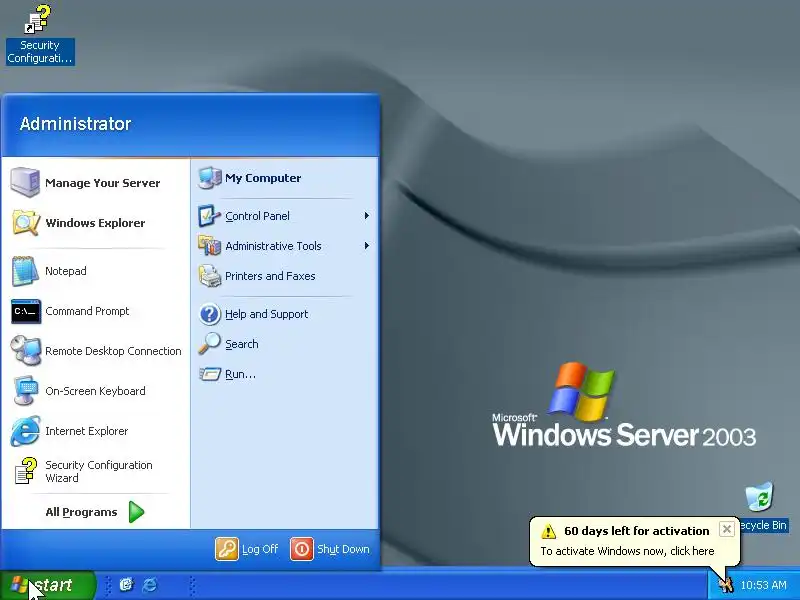The width and height of the screenshot is (800, 600).
Task: Click the Windows Explorer folder icon
Action: tap(25, 222)
